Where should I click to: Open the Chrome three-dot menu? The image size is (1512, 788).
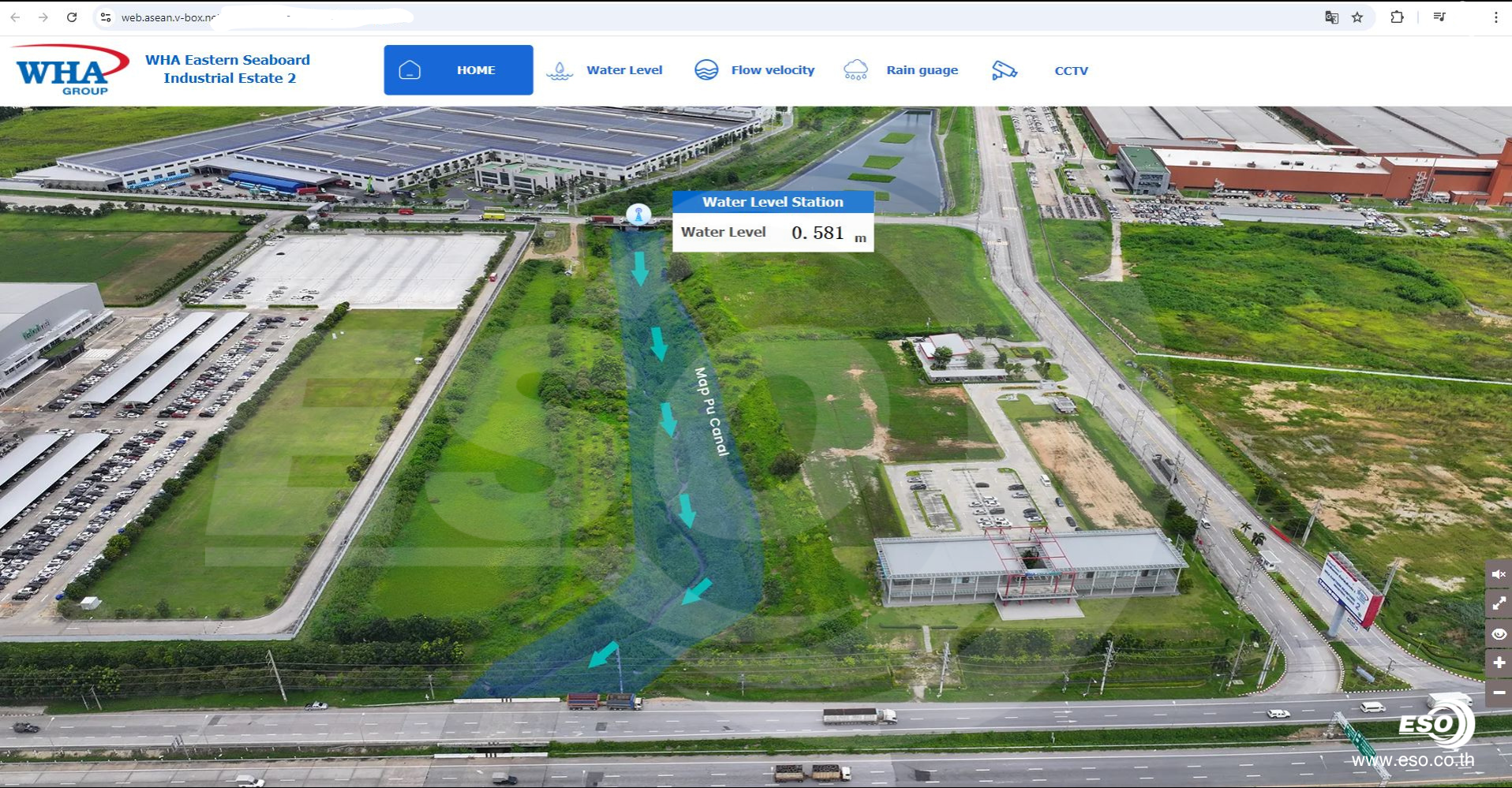coord(1495,17)
